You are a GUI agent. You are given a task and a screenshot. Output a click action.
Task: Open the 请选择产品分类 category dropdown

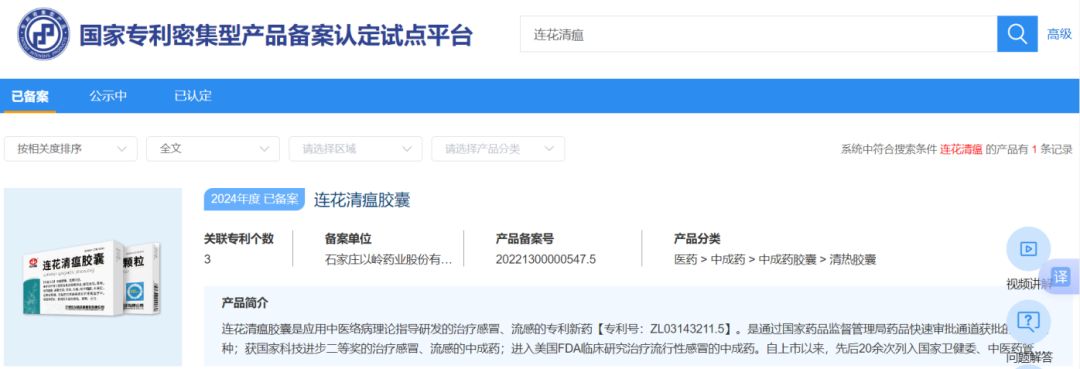point(498,149)
